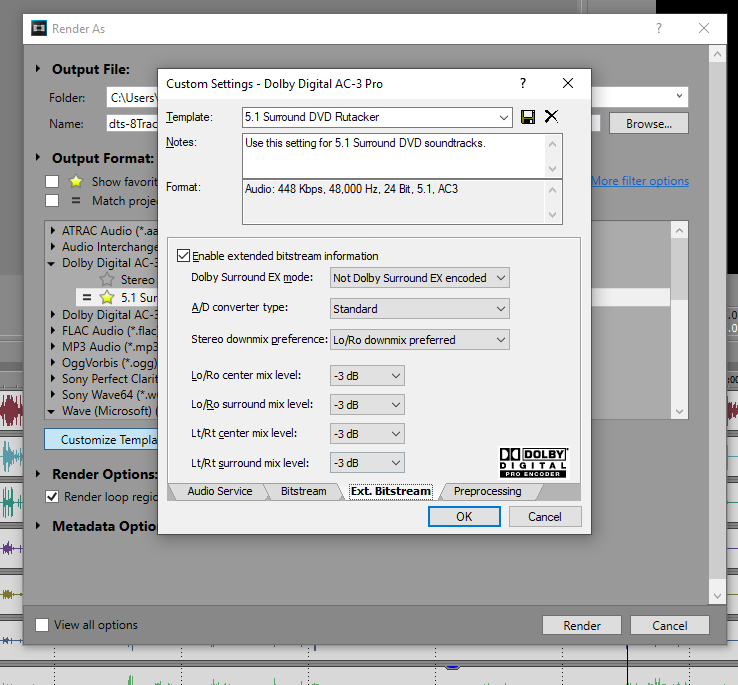
Task: Select the MP3 Audio format row
Action: point(110,347)
